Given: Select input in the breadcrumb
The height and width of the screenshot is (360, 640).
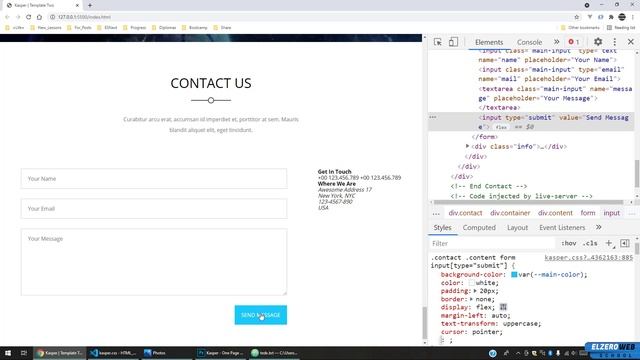Looking at the screenshot, I should coord(611,213).
